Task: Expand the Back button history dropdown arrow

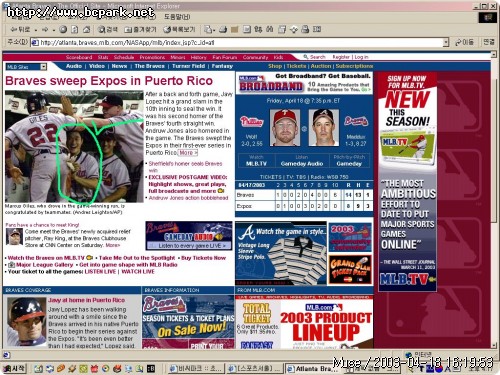Action: pyautogui.click(x=35, y=30)
